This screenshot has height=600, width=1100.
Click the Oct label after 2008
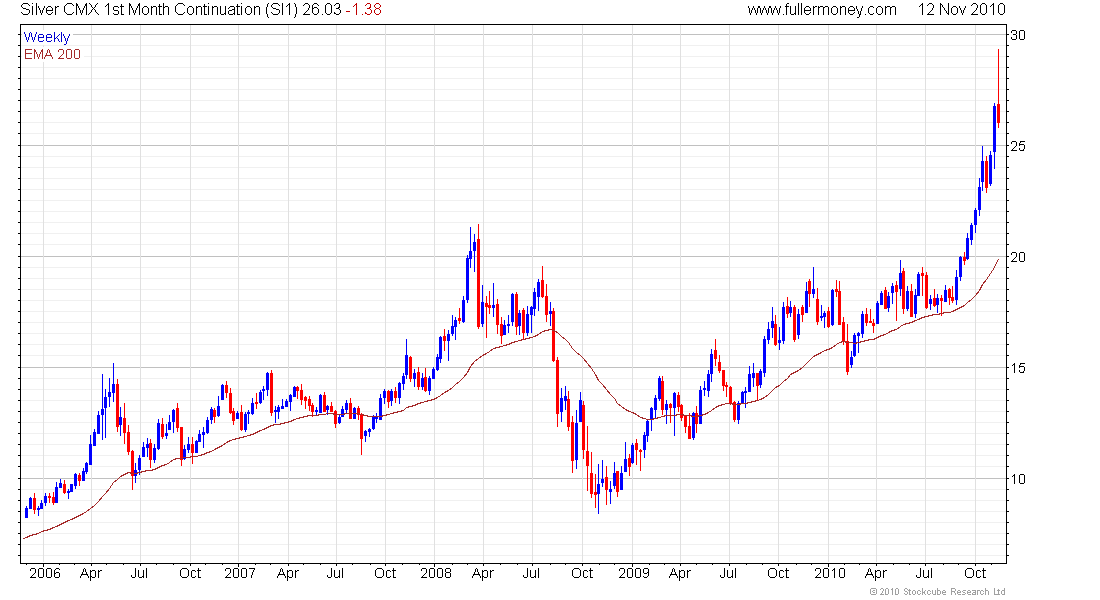point(582,573)
